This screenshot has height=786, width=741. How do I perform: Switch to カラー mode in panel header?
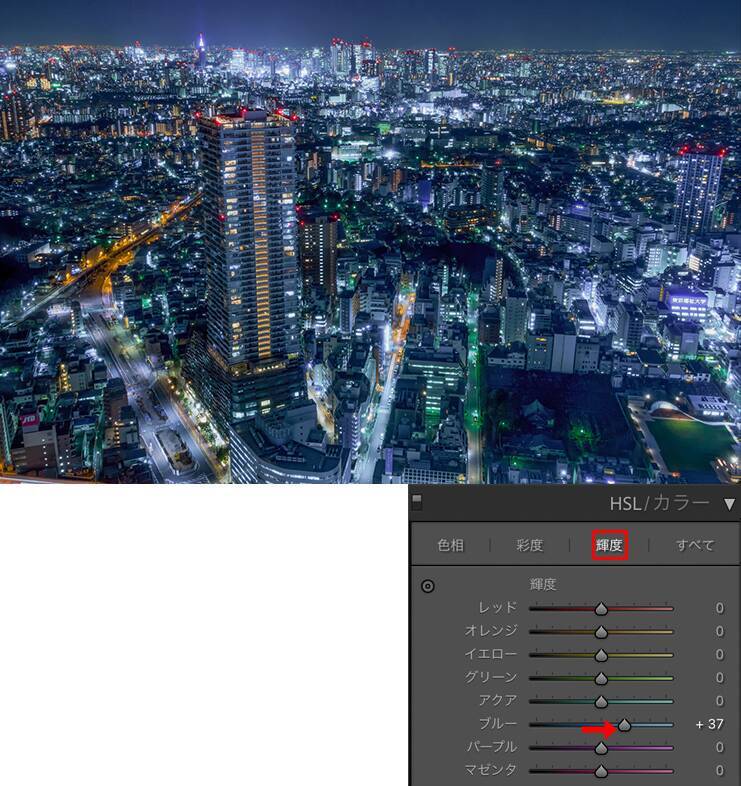pyautogui.click(x=681, y=503)
